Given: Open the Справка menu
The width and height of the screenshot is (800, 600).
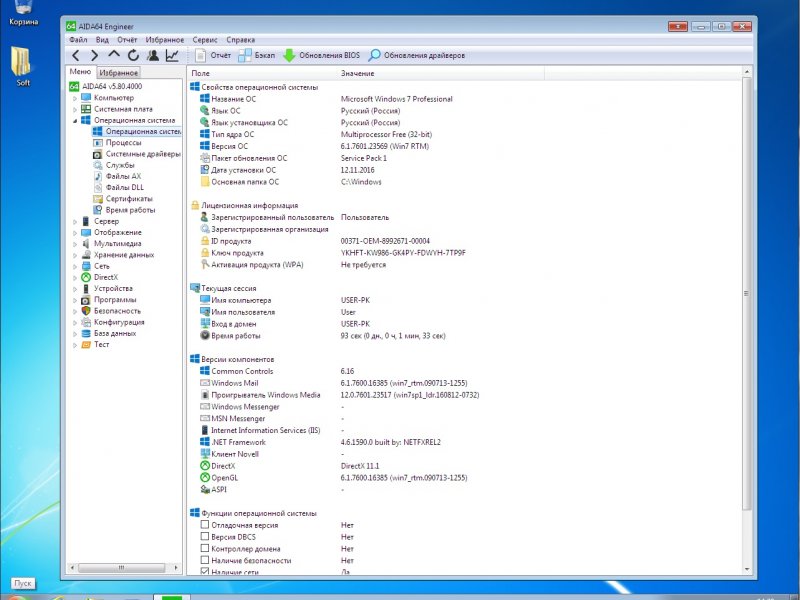Looking at the screenshot, I should point(240,40).
